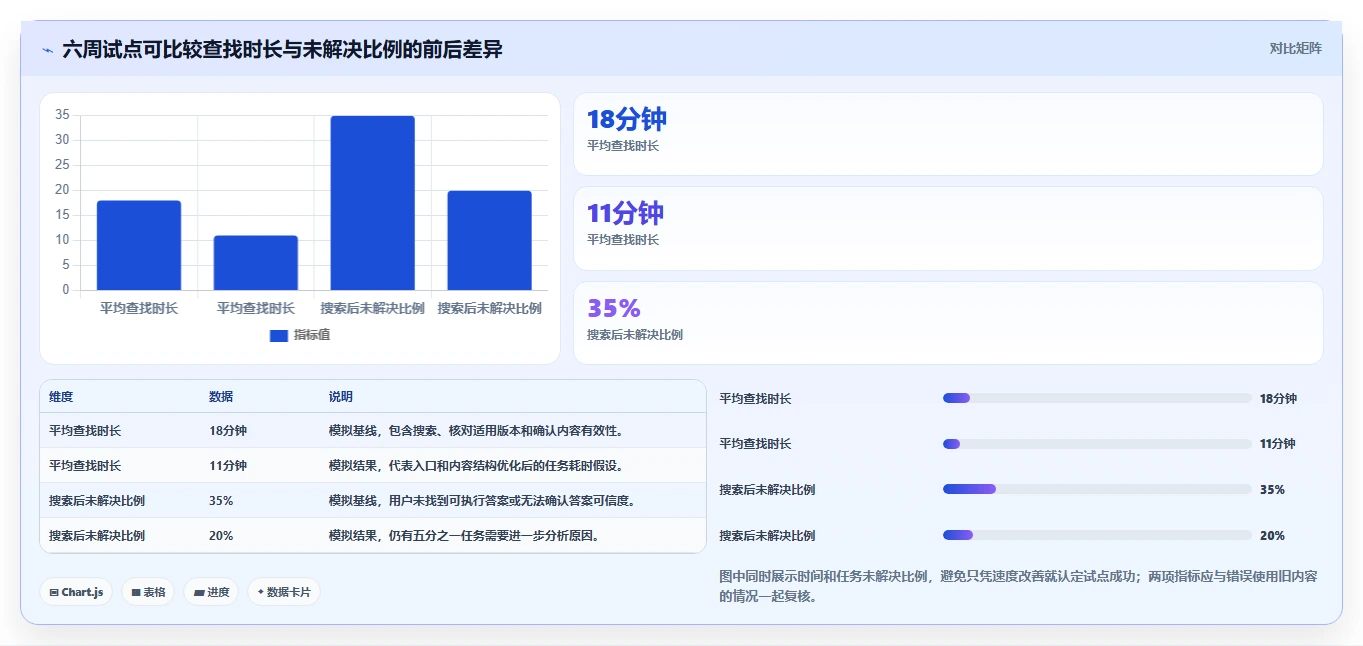Click the 11分钟 value beside its progress bar
The image size is (1363, 646).
[1278, 444]
